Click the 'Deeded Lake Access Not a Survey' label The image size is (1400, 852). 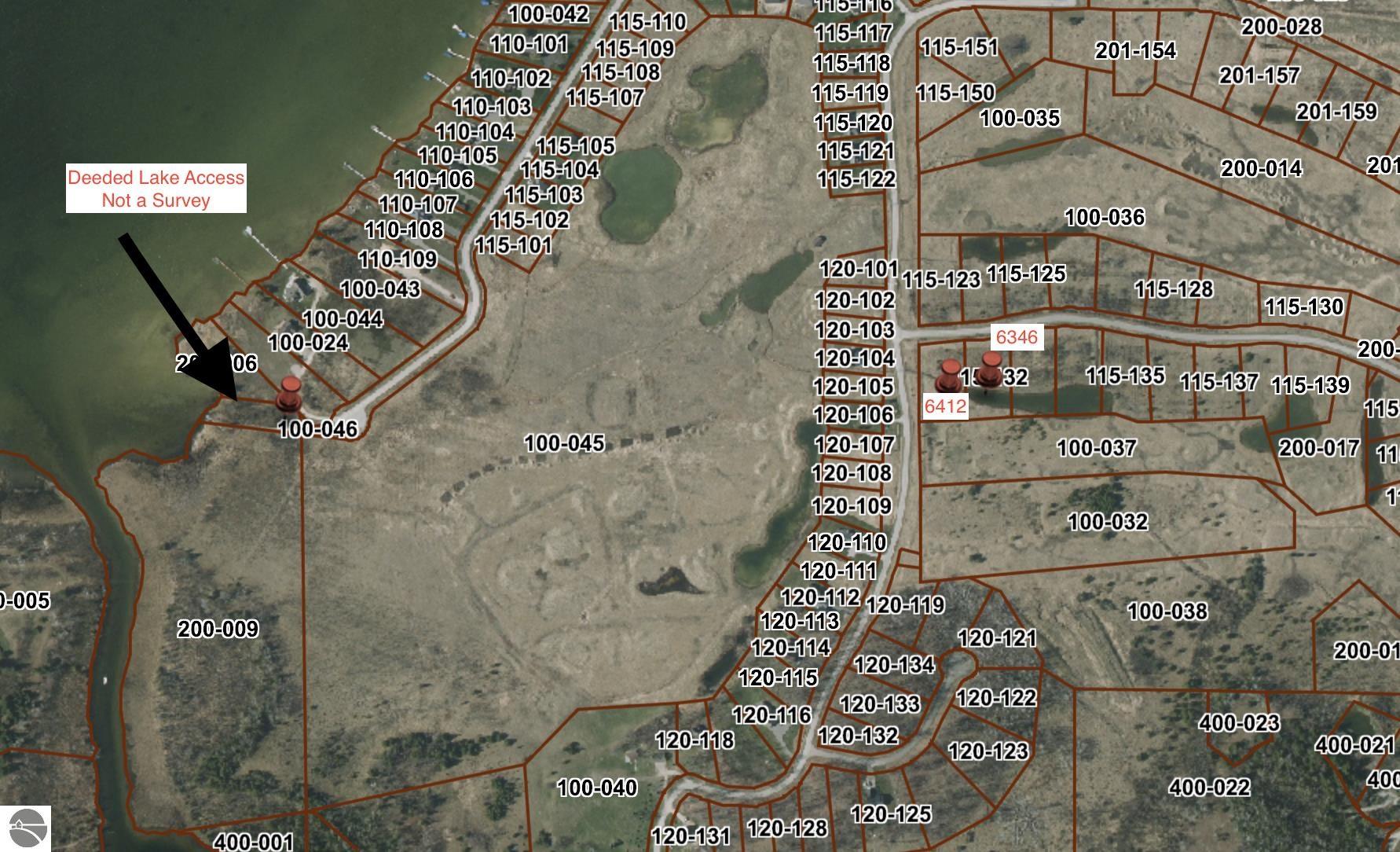point(156,189)
